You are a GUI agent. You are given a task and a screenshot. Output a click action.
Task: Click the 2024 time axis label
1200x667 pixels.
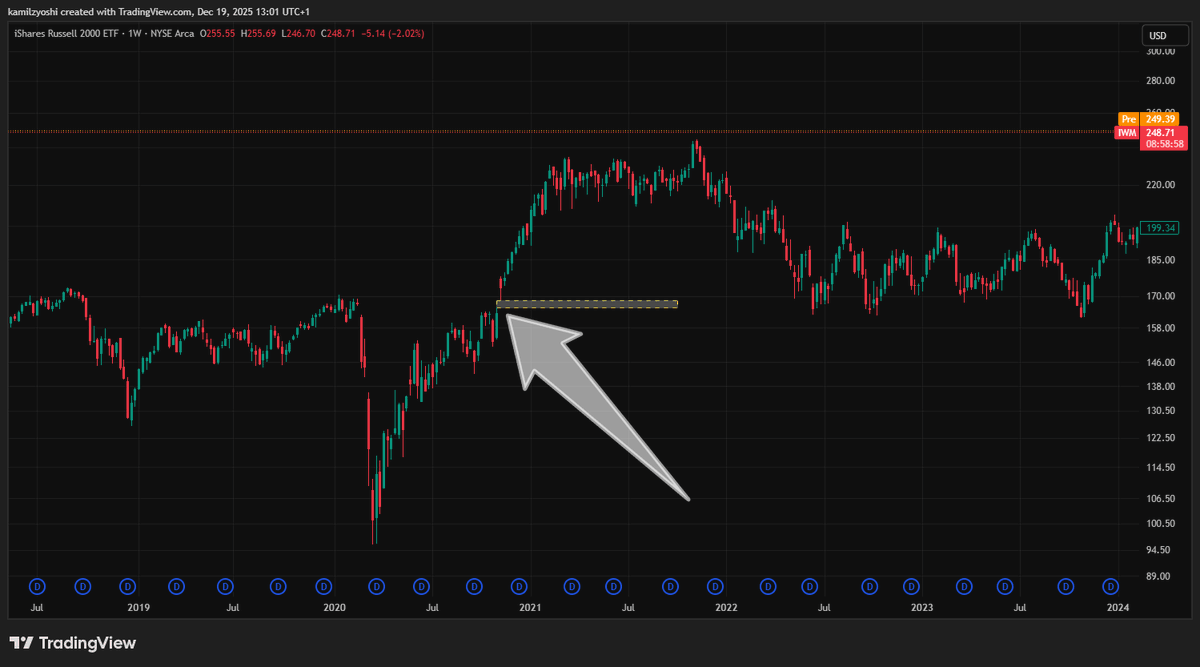[1118, 607]
